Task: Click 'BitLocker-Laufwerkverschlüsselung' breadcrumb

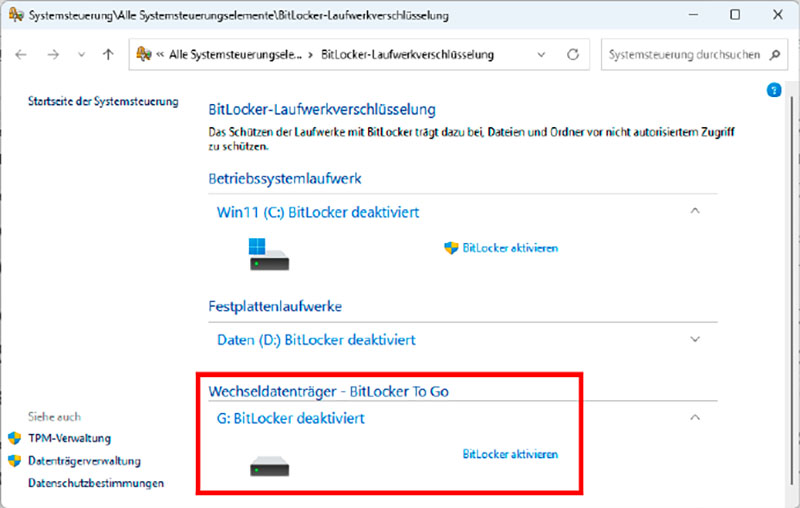Action: click(407, 55)
